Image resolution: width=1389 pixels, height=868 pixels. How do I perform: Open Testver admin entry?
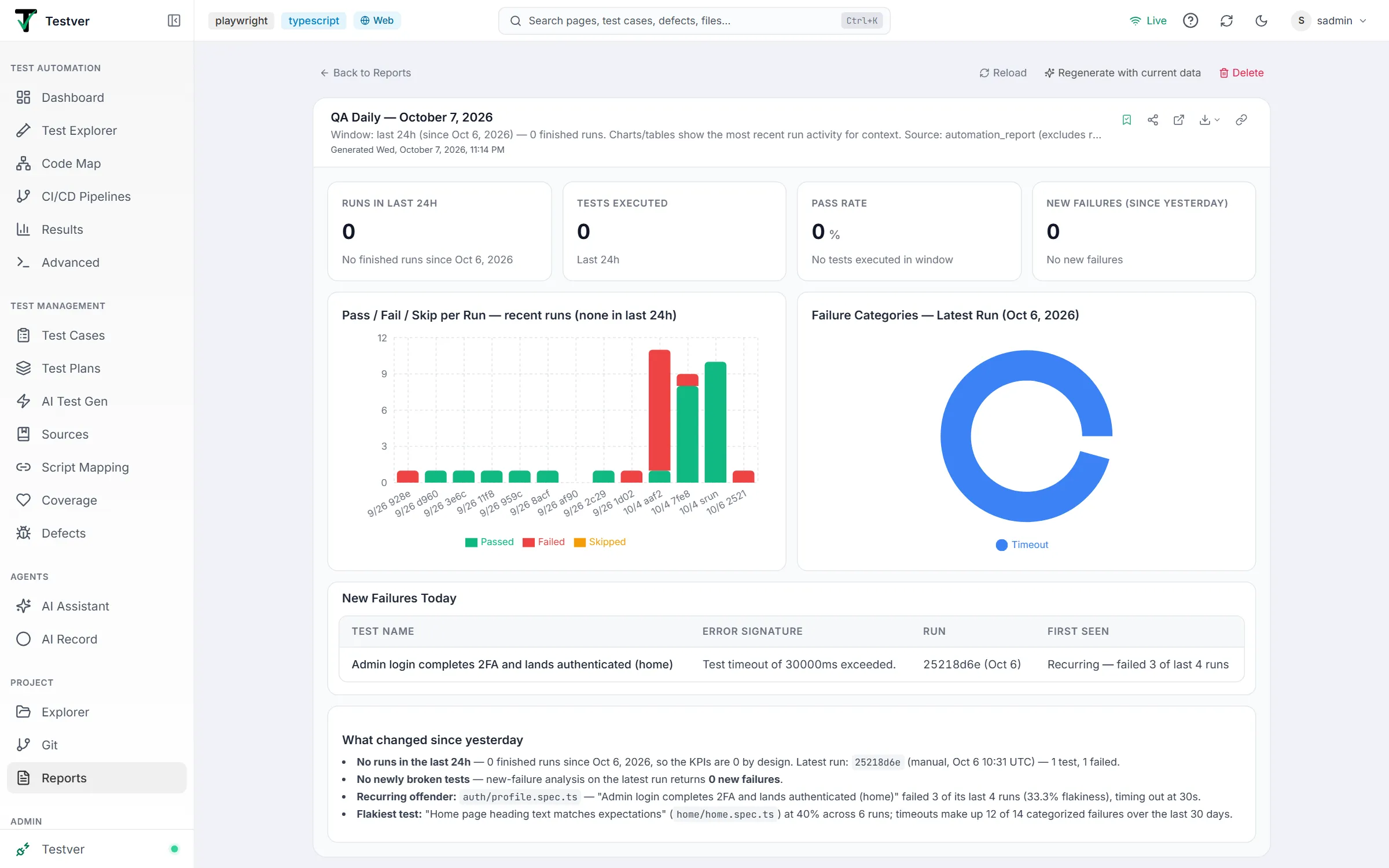tap(97, 849)
